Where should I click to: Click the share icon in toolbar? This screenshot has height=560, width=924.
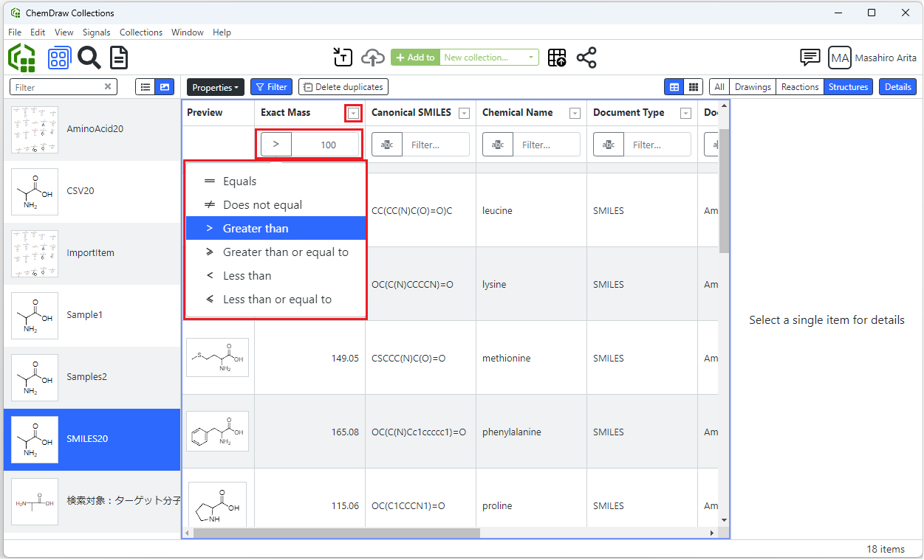[587, 58]
